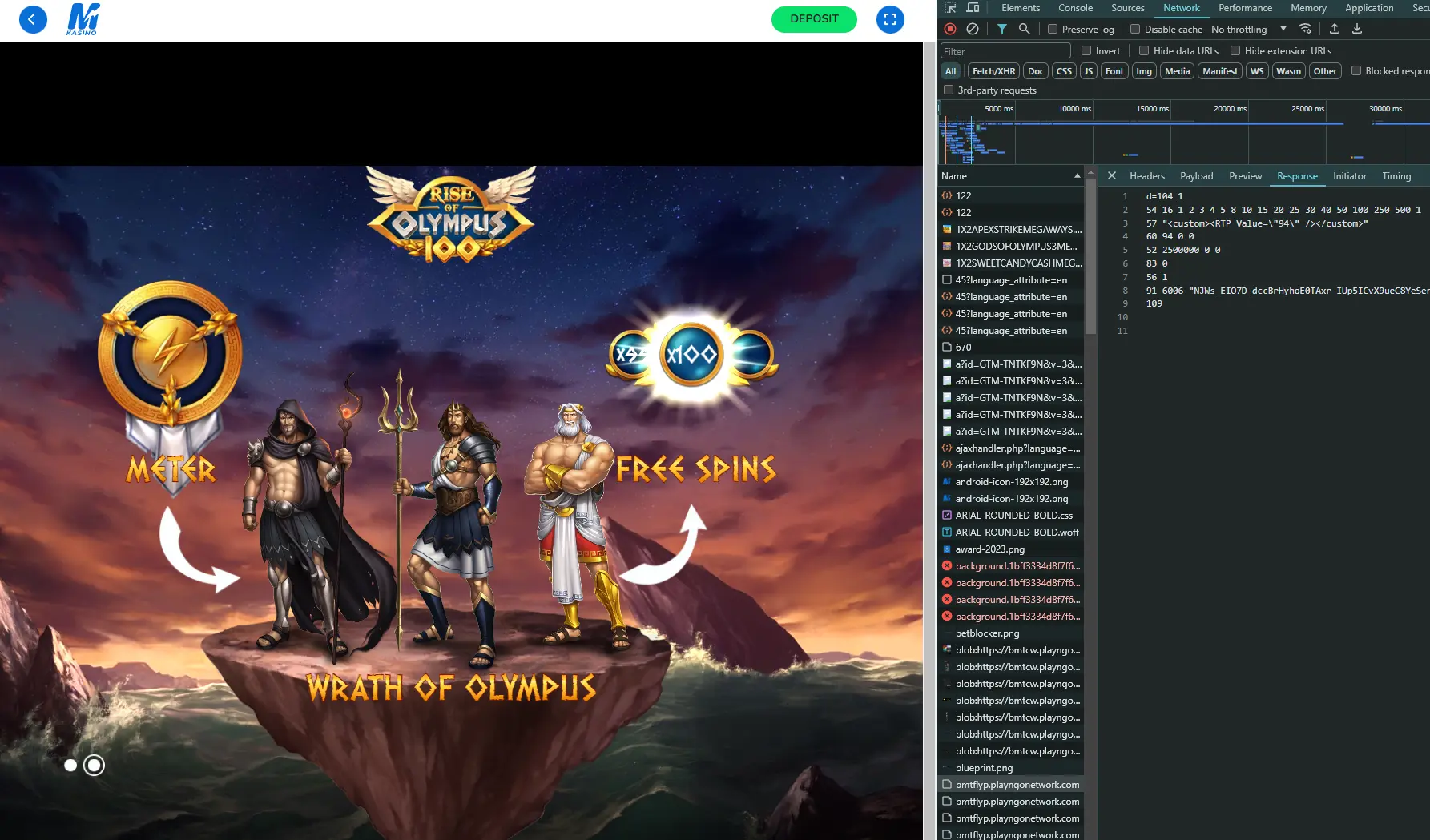Open the Headers tab of the request
The width and height of the screenshot is (1430, 840).
click(1147, 175)
